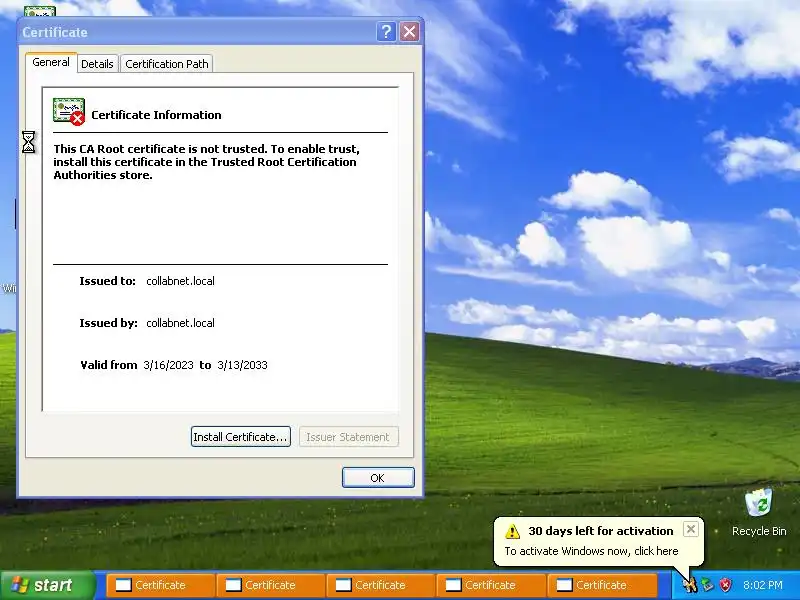Close the Certificate dialog window
The width and height of the screenshot is (800, 600).
click(x=409, y=32)
